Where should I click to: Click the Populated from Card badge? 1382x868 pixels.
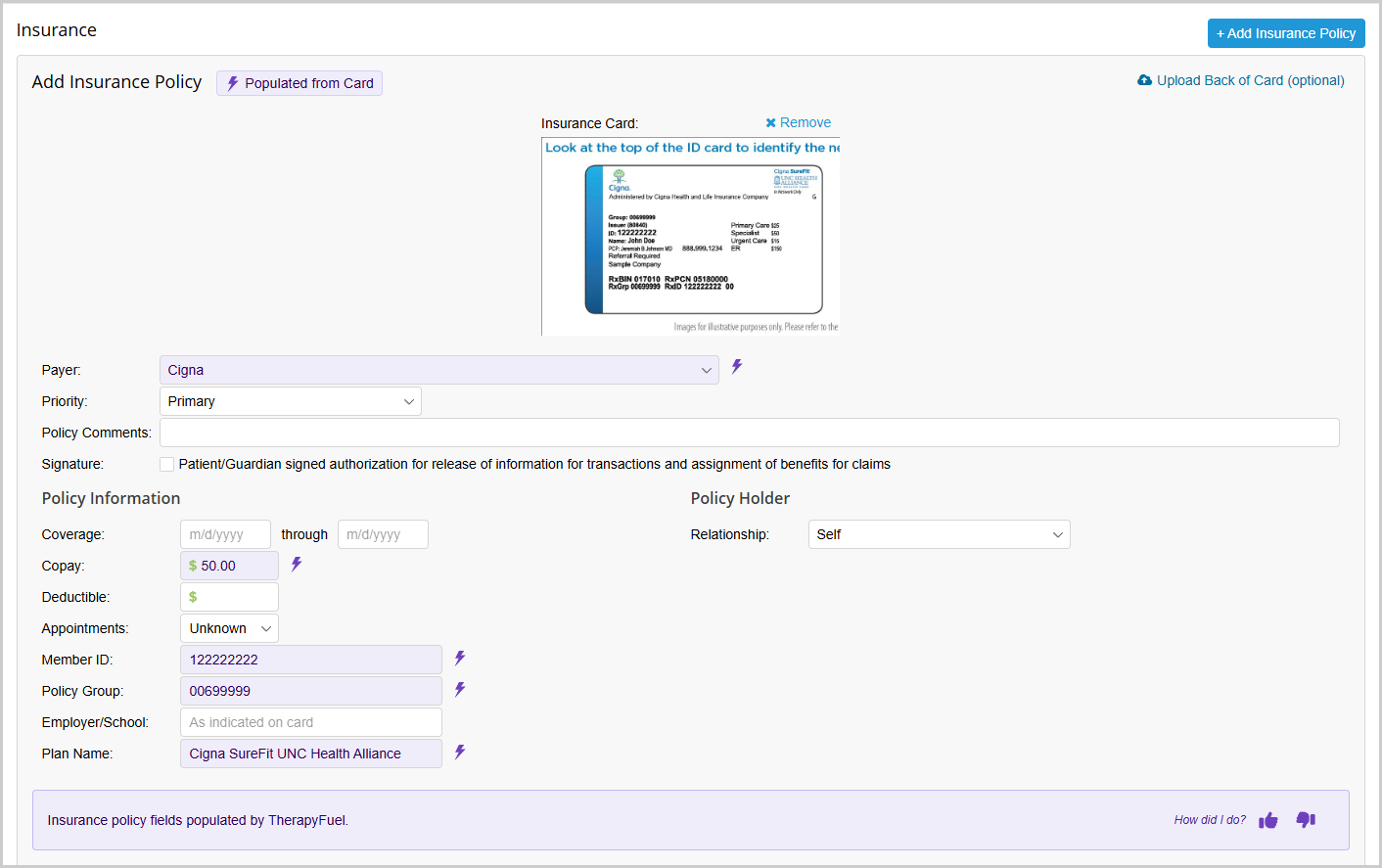(299, 83)
